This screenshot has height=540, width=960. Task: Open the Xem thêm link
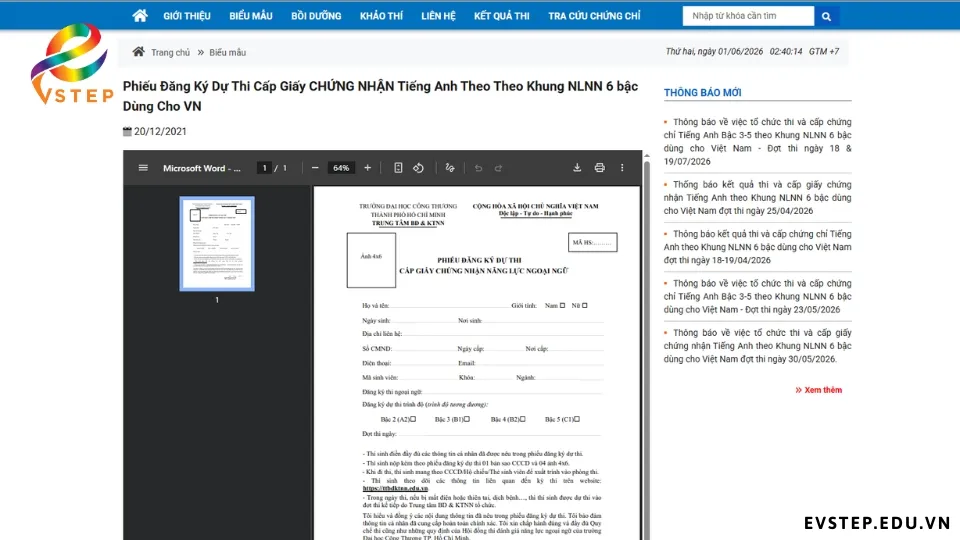819,390
